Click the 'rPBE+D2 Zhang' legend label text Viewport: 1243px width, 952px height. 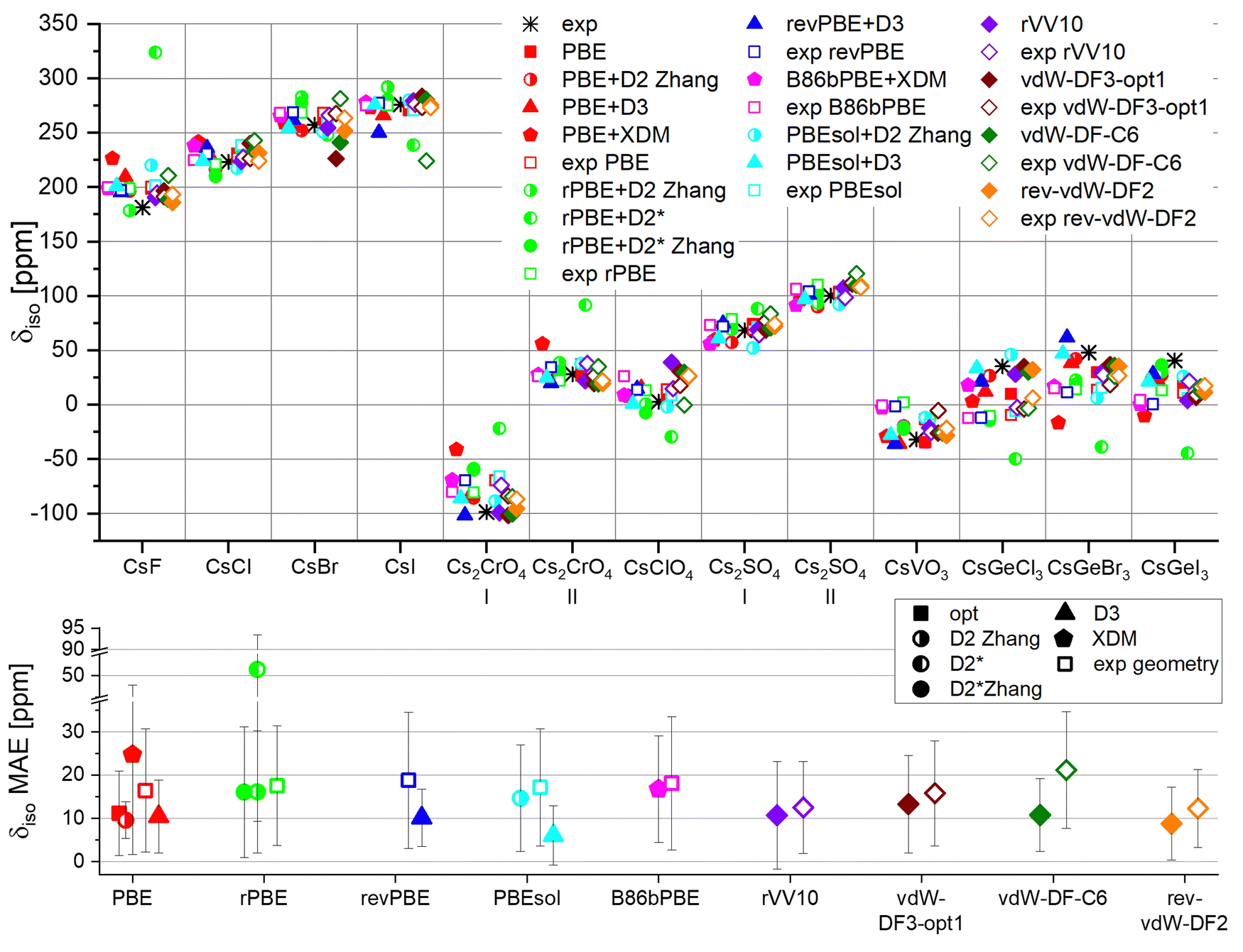644,190
